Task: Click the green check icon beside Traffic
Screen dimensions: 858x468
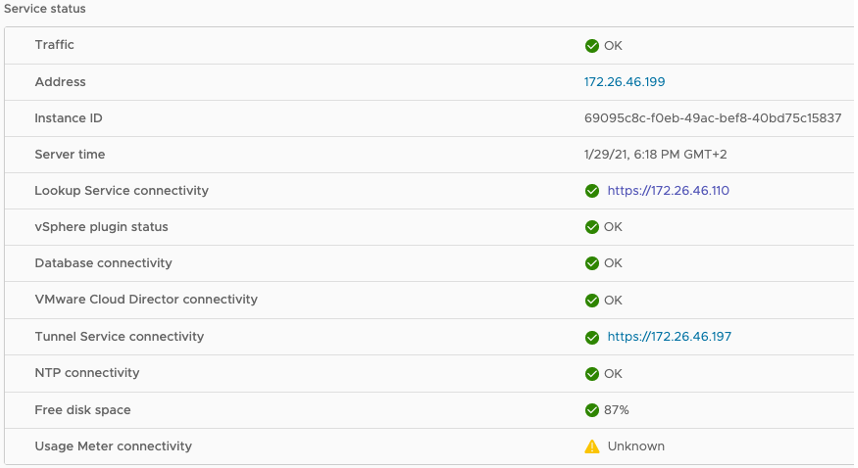Action: 592,45
